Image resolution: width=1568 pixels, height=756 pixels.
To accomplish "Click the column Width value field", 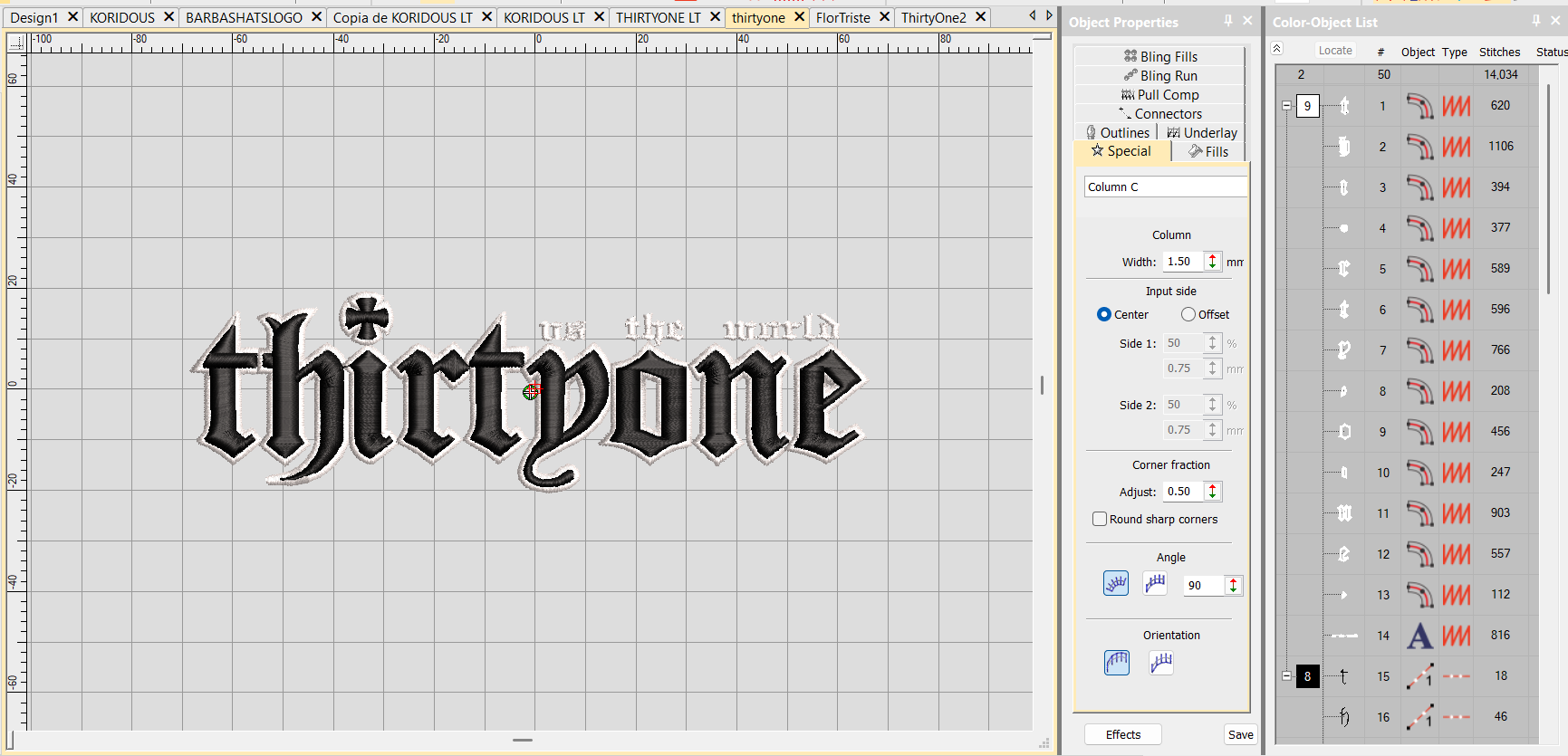I will coord(1183,262).
